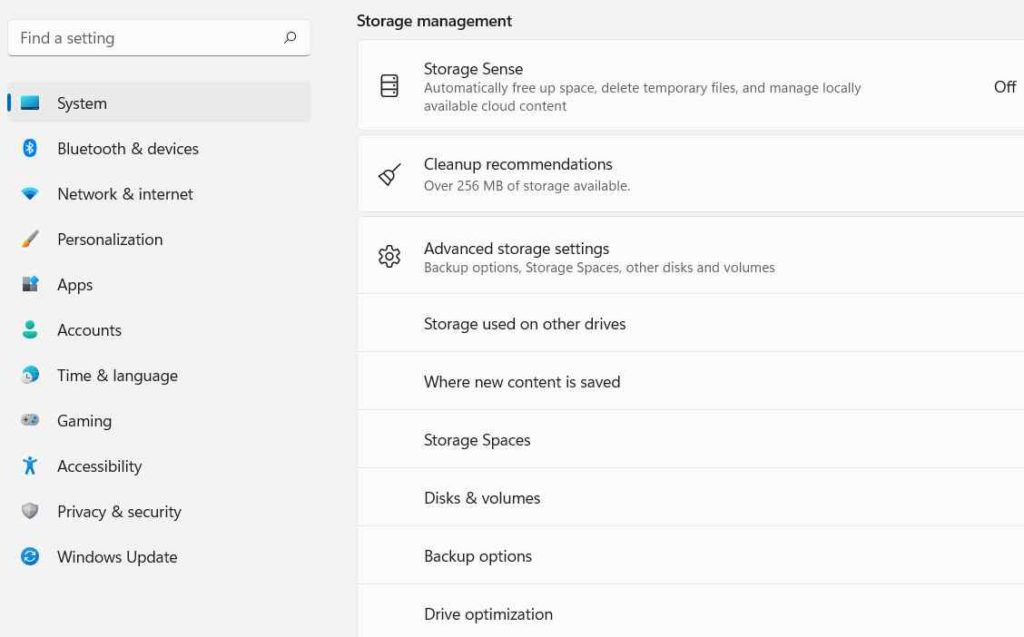1024x637 pixels.
Task: Click the Storage Sense 'Off' status
Action: pyautogui.click(x=1004, y=86)
